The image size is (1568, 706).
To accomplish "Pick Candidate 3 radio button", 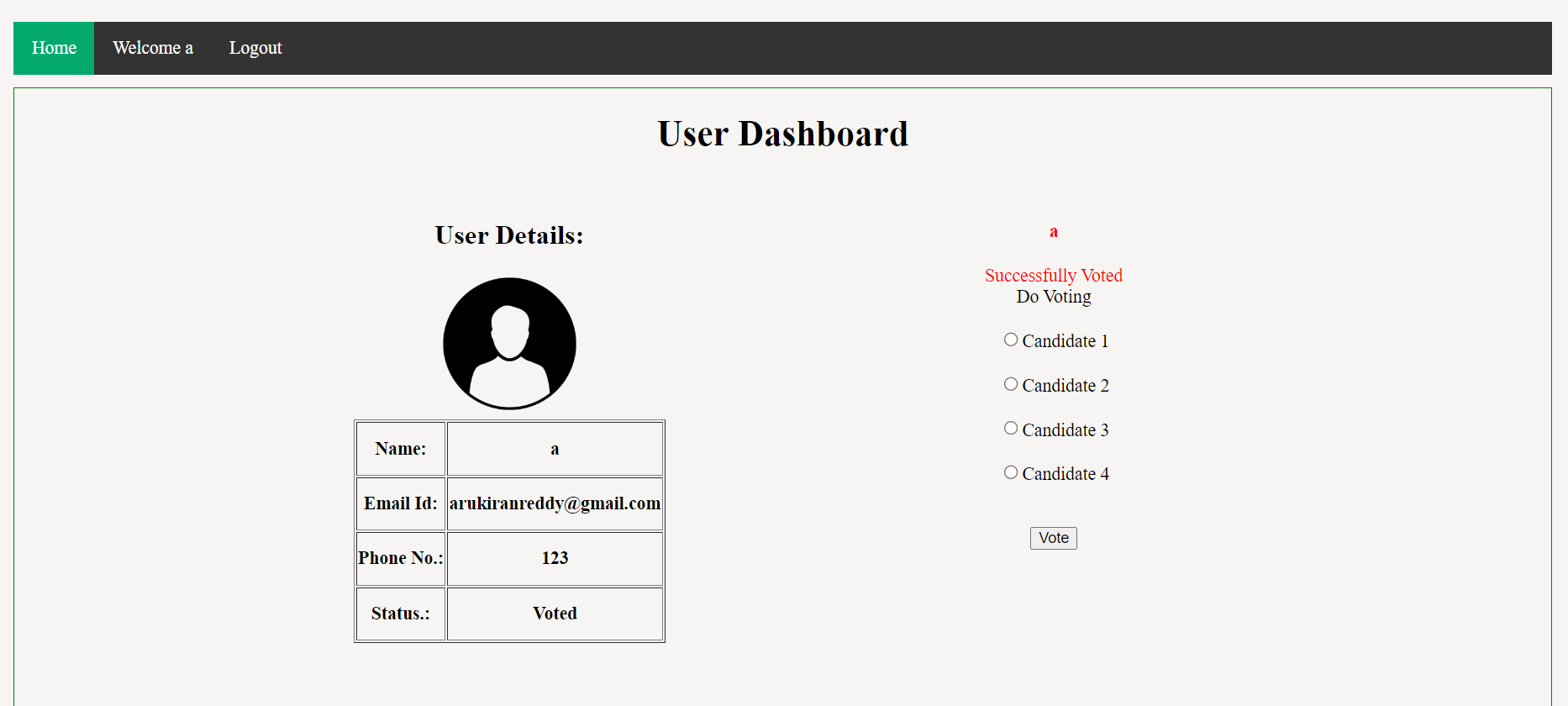I will [x=1011, y=429].
